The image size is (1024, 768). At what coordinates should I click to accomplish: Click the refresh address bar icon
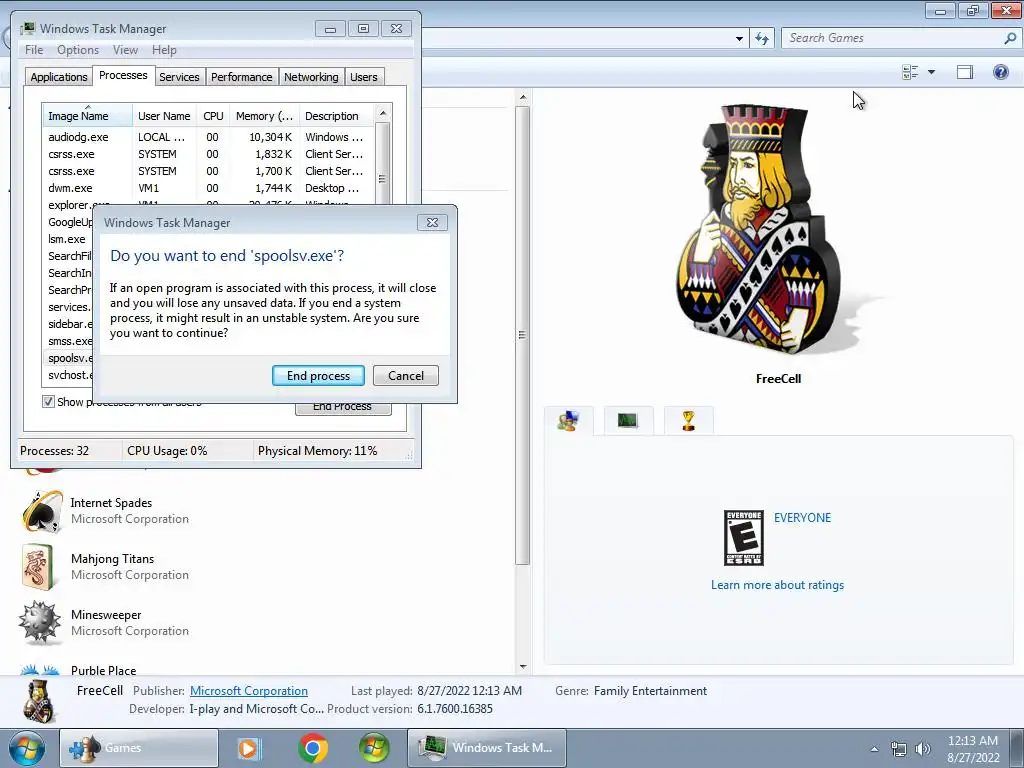click(761, 39)
